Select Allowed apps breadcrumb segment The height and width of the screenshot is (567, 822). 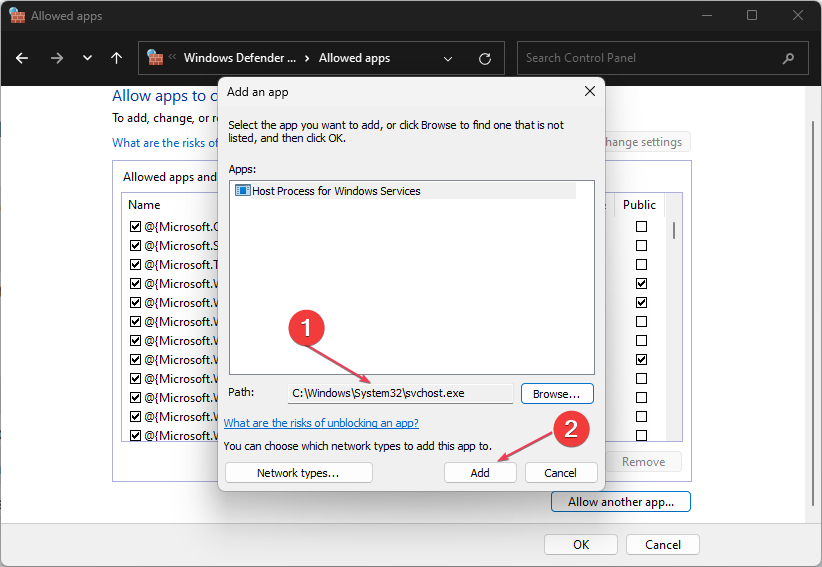pos(354,58)
